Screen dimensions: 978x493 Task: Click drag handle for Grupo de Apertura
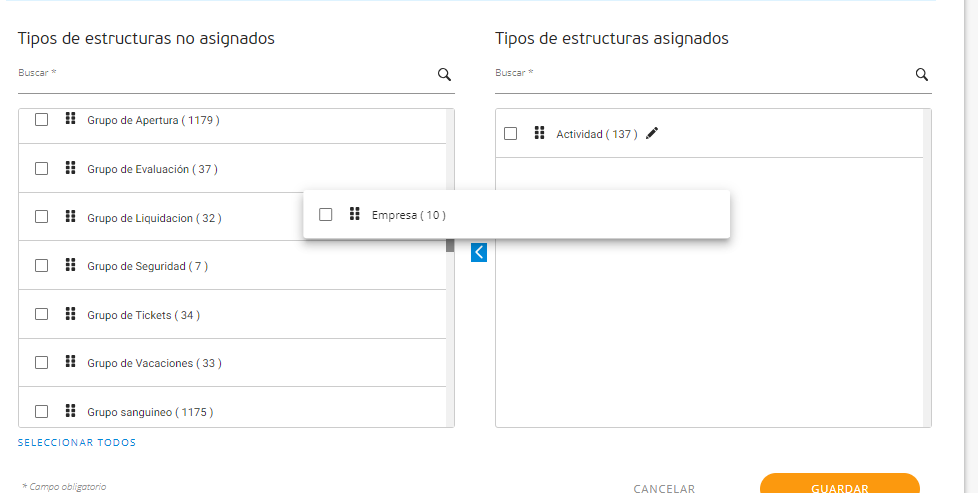coord(70,119)
